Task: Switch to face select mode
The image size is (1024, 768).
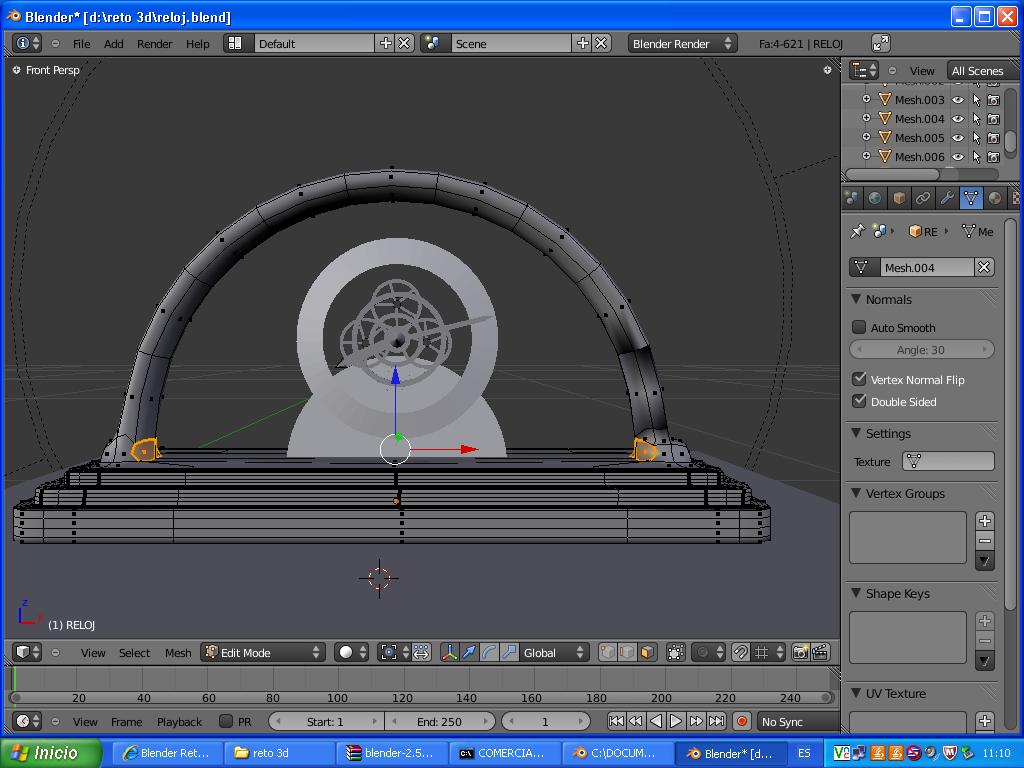Action: [x=647, y=652]
